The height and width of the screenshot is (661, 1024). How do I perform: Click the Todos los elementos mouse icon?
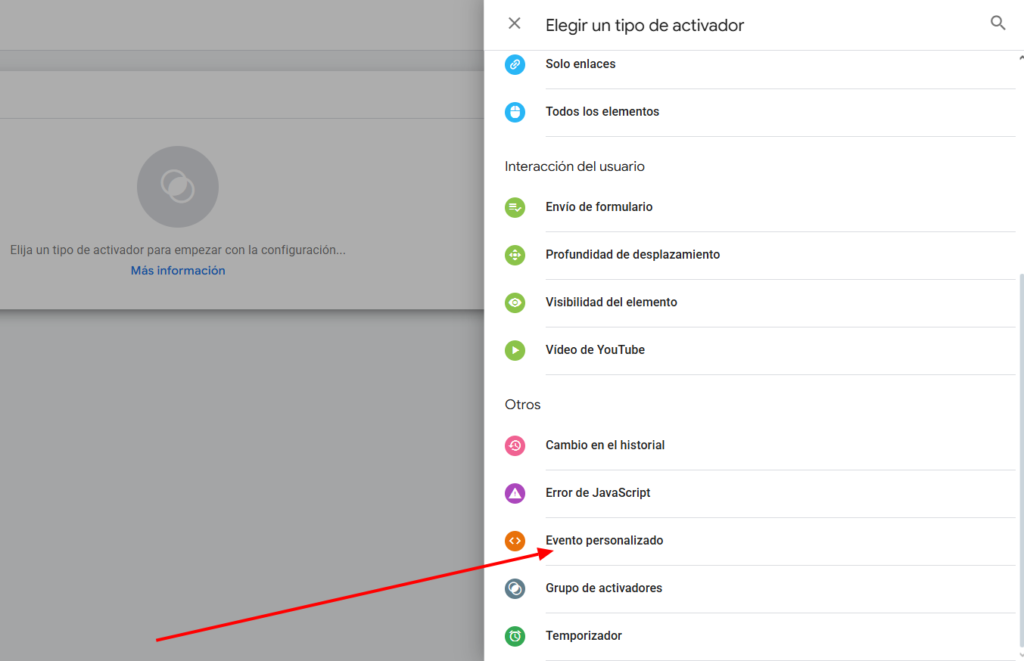[515, 112]
